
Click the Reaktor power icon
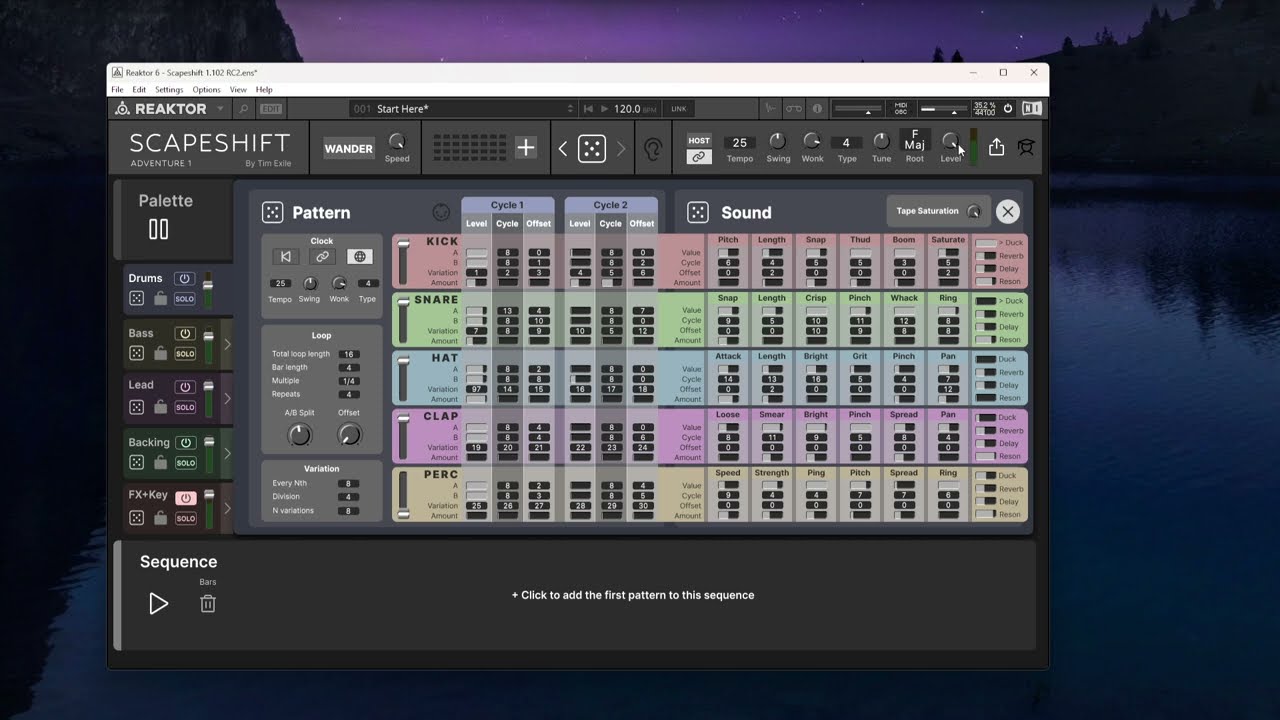pyautogui.click(x=1008, y=108)
